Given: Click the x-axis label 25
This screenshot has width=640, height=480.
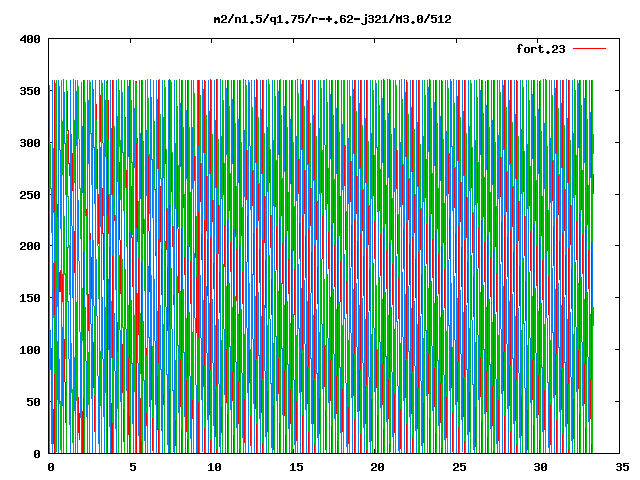Looking at the screenshot, I should pyautogui.click(x=459, y=467).
